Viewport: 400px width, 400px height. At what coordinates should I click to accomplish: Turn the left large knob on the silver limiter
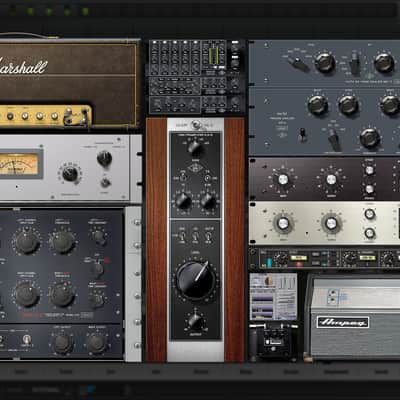tap(283, 223)
